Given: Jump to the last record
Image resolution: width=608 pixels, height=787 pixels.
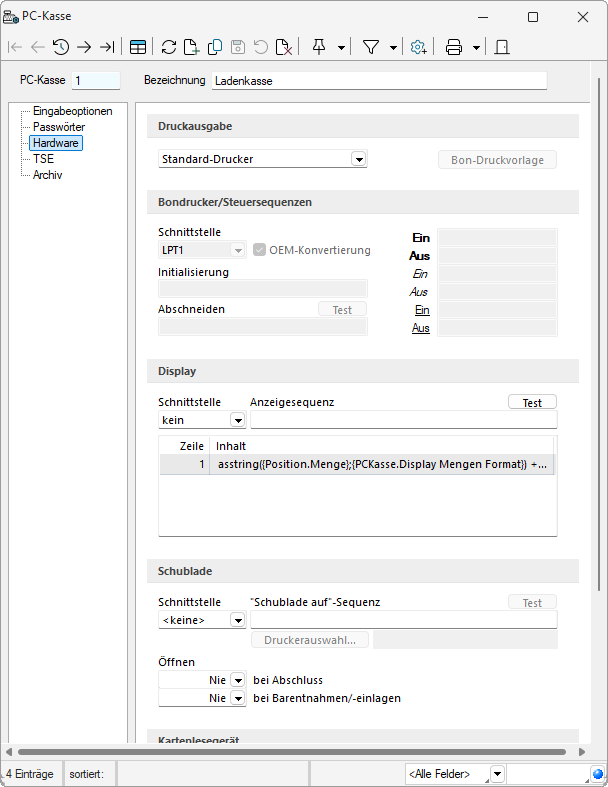Looking at the screenshot, I should (x=107, y=47).
